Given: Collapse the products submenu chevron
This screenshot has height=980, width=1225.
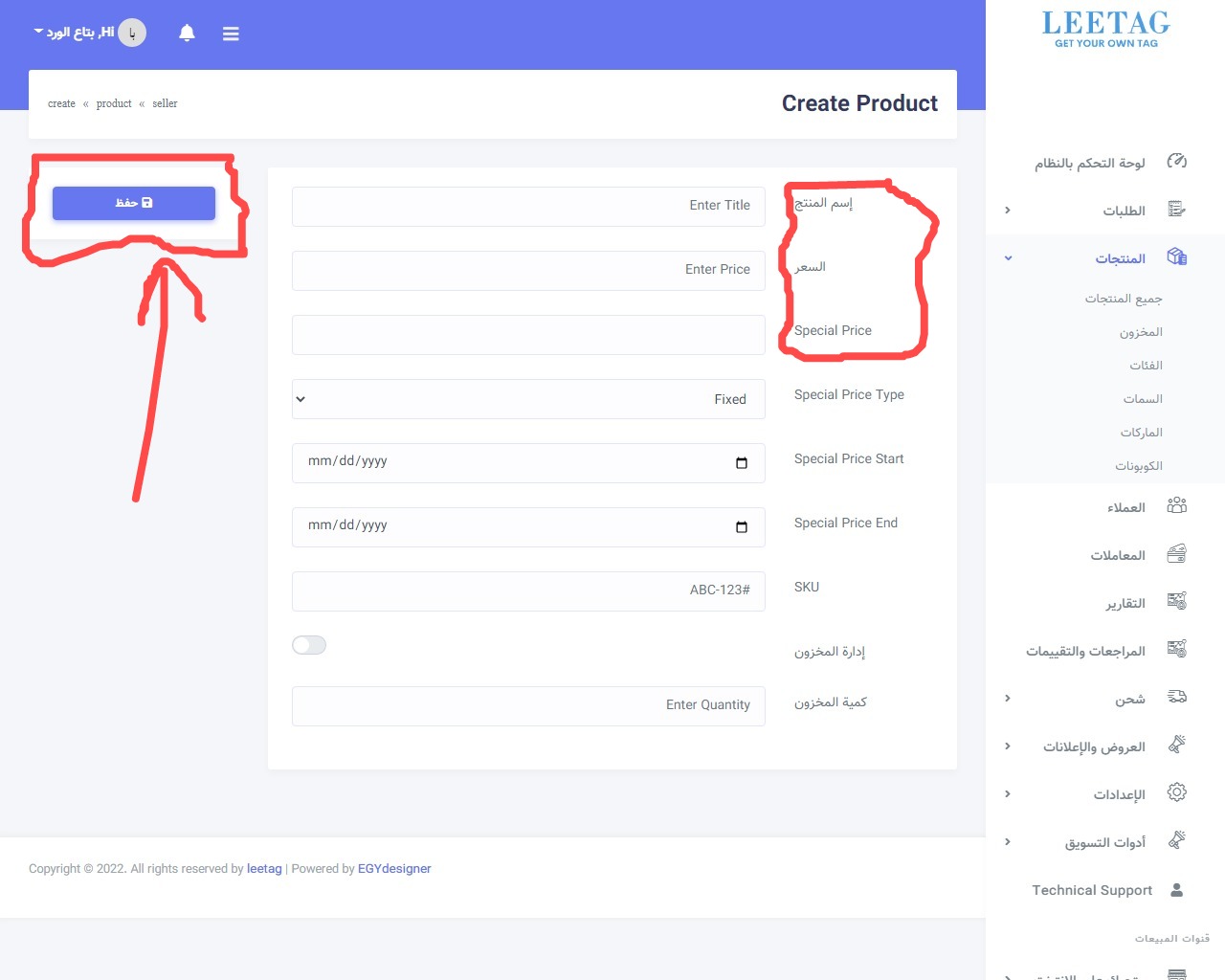Looking at the screenshot, I should (x=1008, y=258).
